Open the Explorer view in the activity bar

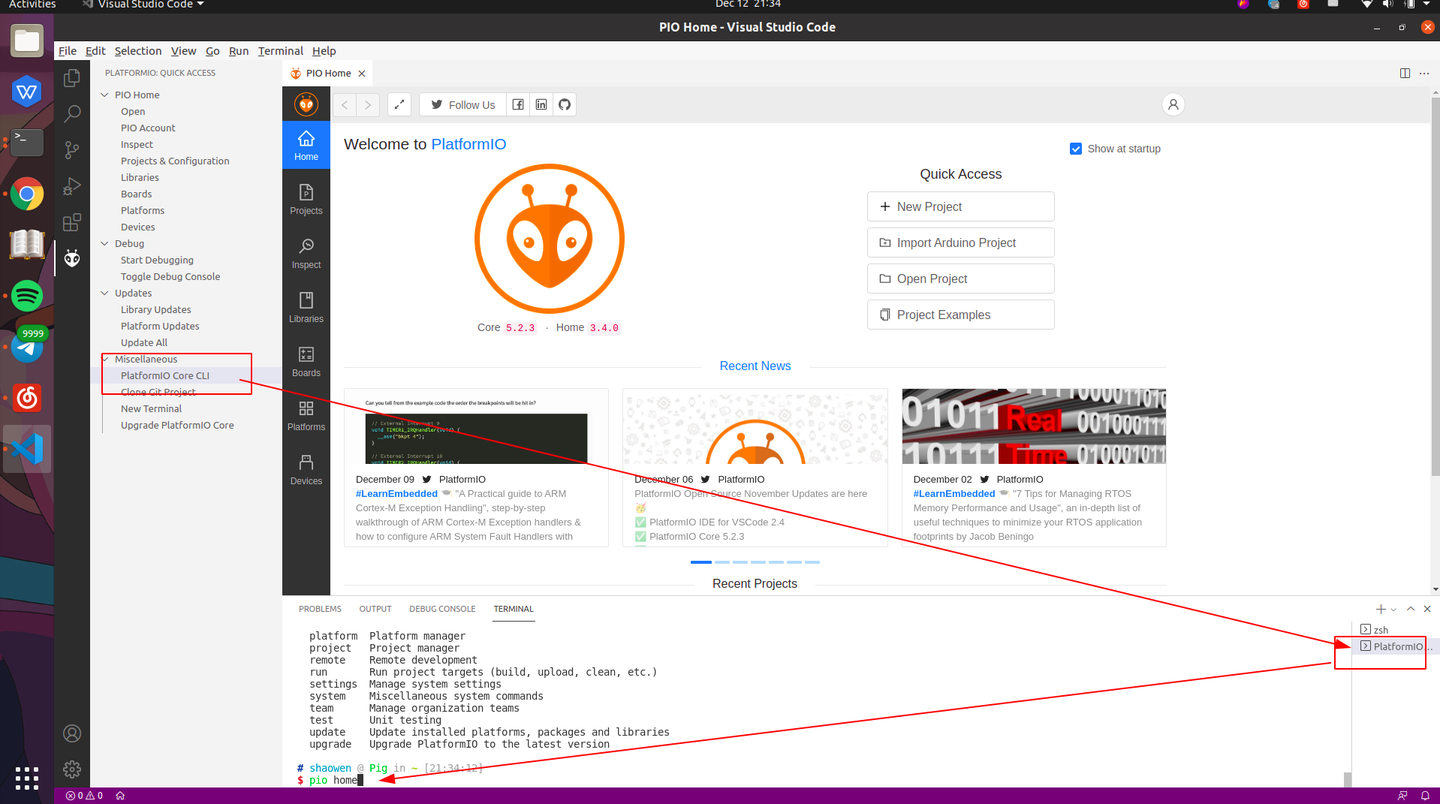coord(72,78)
